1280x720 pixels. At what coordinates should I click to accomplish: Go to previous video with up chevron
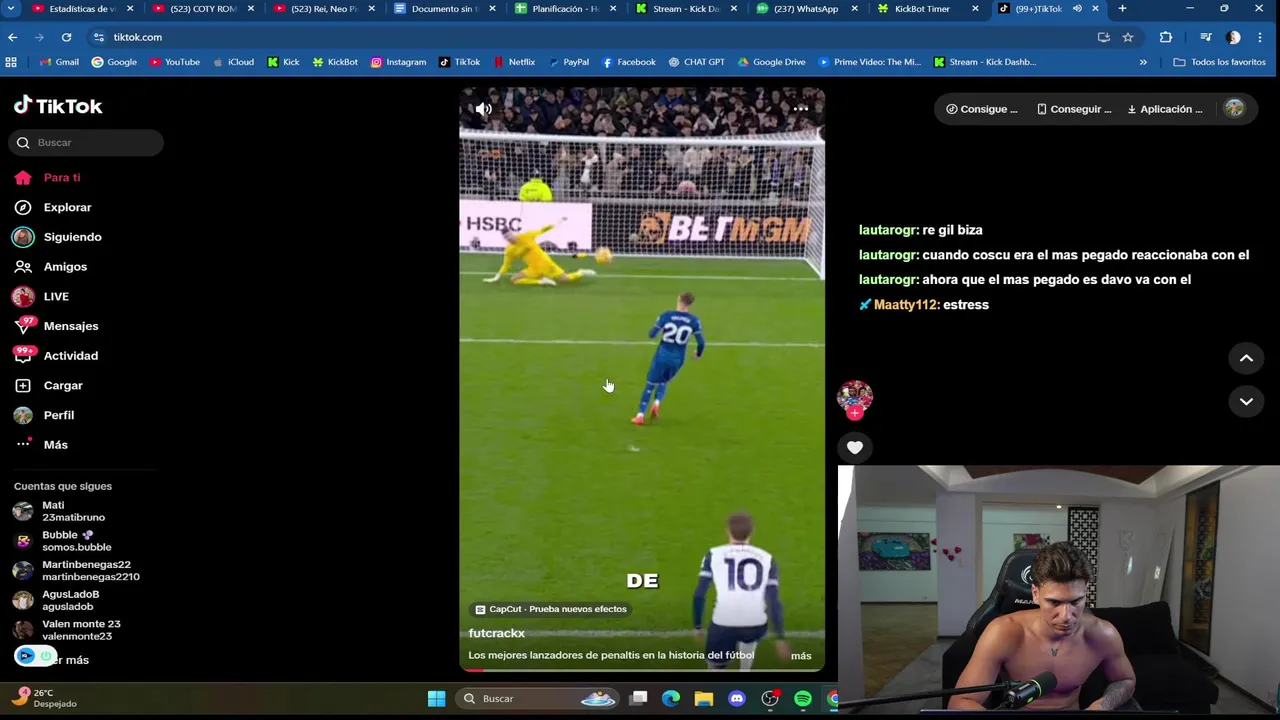pos(1246,358)
